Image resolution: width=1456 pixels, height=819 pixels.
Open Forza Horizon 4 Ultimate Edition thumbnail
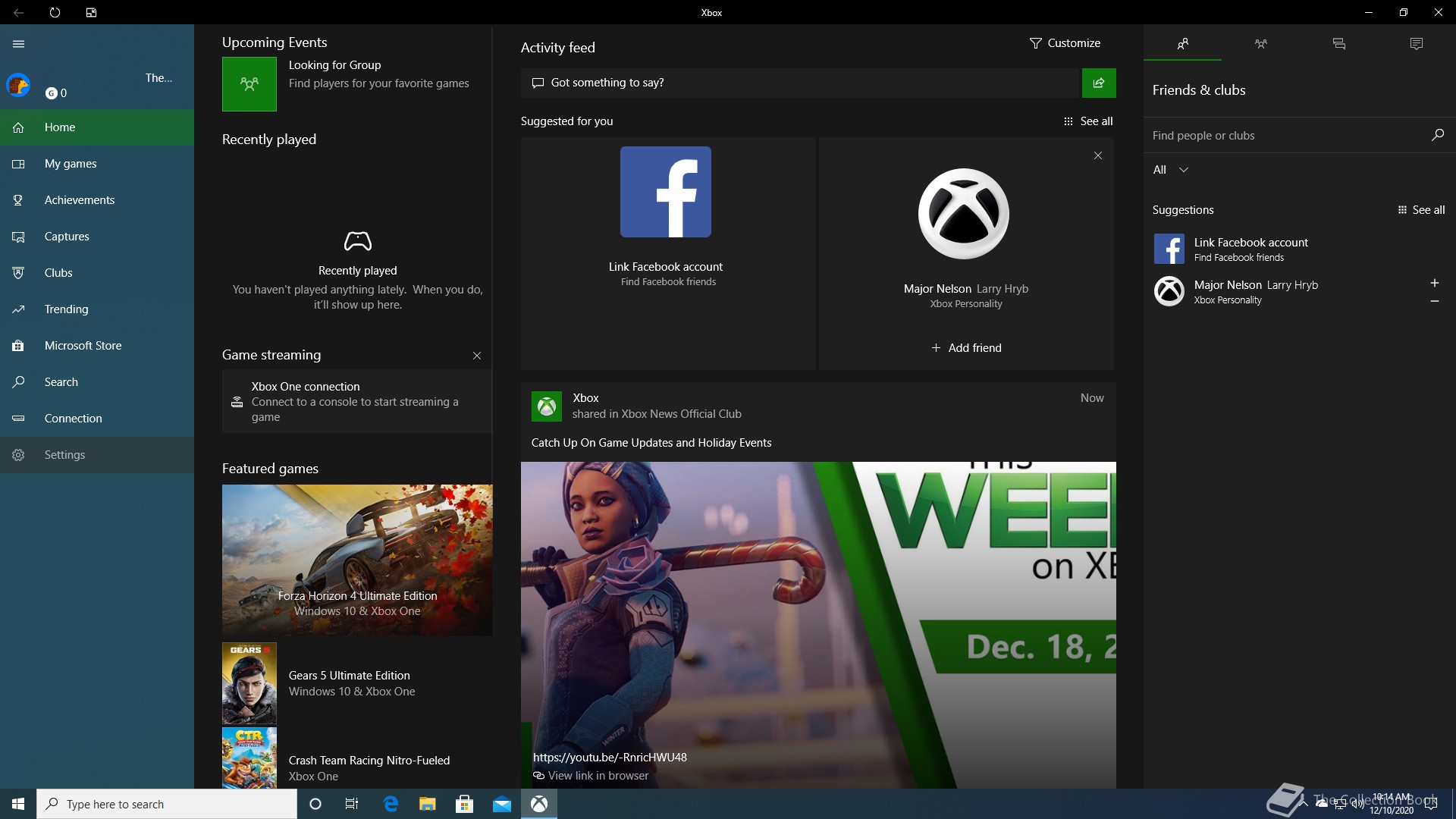coord(357,560)
